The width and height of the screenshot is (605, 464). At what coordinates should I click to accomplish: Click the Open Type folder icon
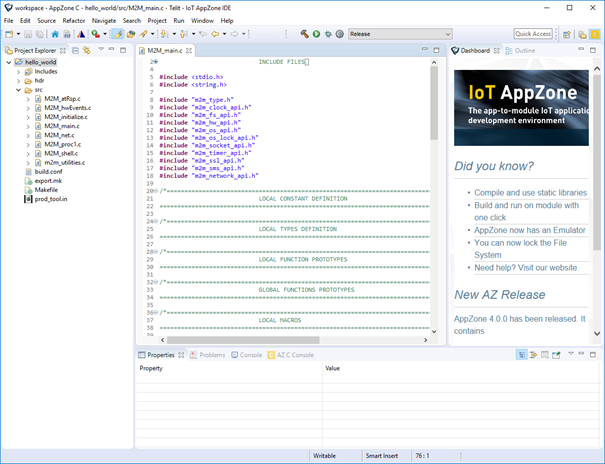pyautogui.click(x=131, y=34)
